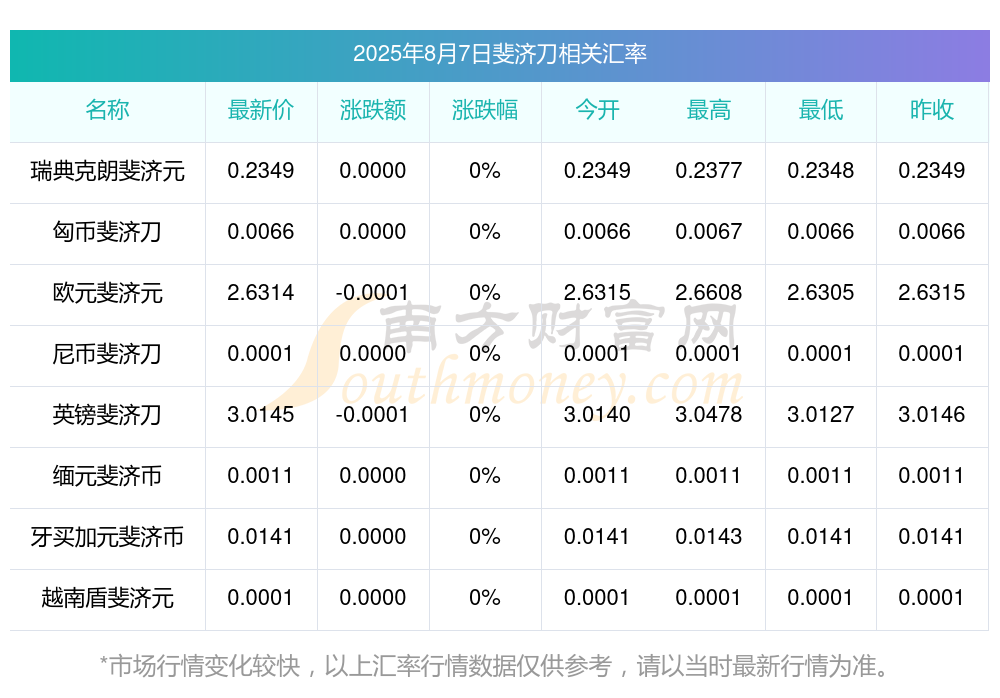This screenshot has height=698, width=1000.
Task: Click 最新价 value 0.0141 for 牙买加元斐济币
Action: pos(260,536)
